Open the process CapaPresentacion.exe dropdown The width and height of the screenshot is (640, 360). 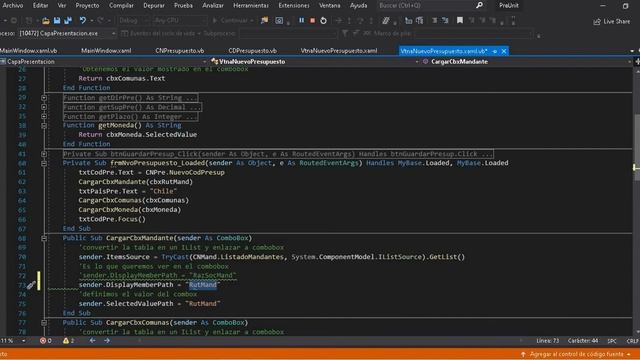[x=67, y=33]
